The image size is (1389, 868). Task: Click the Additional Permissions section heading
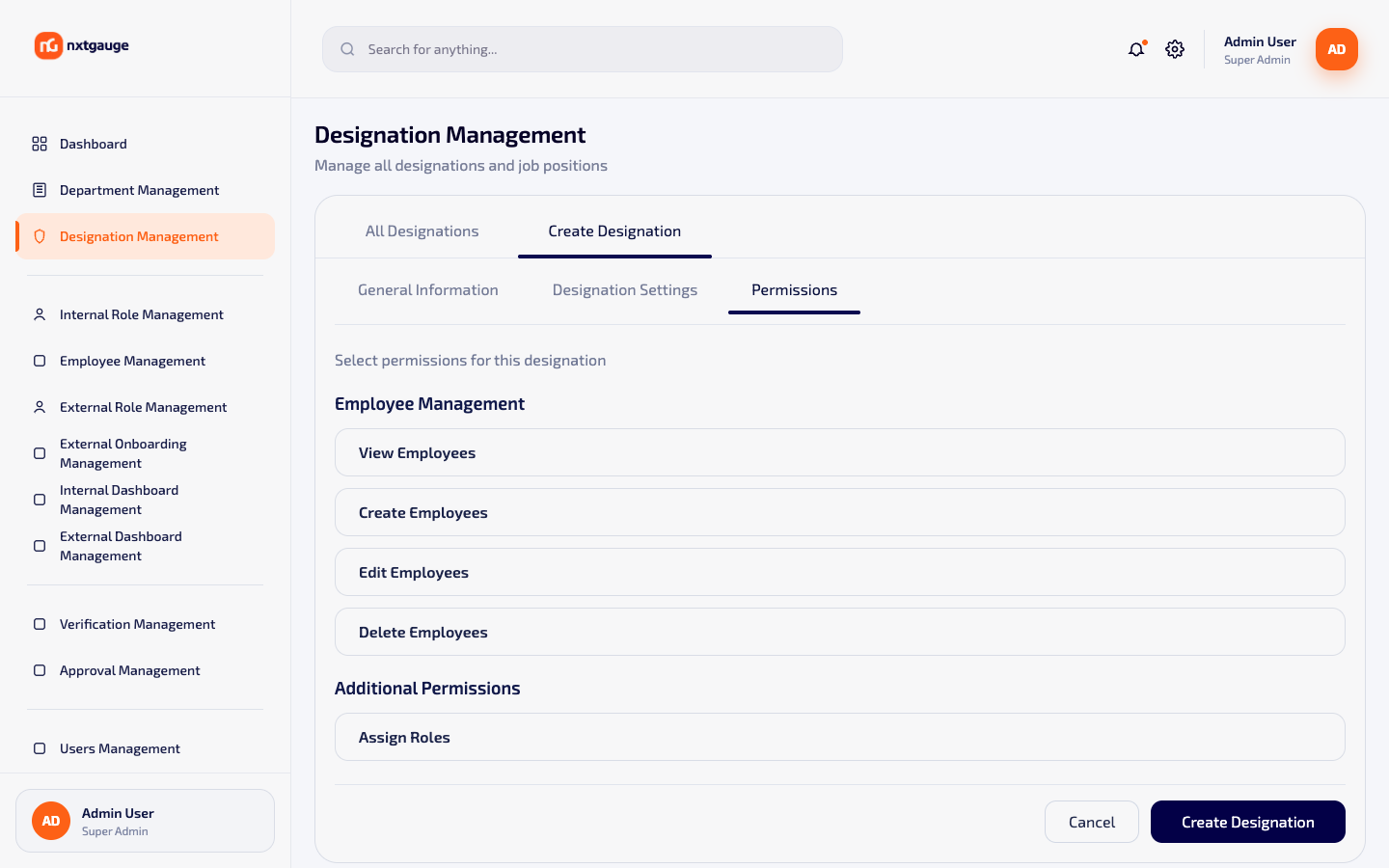(x=427, y=689)
